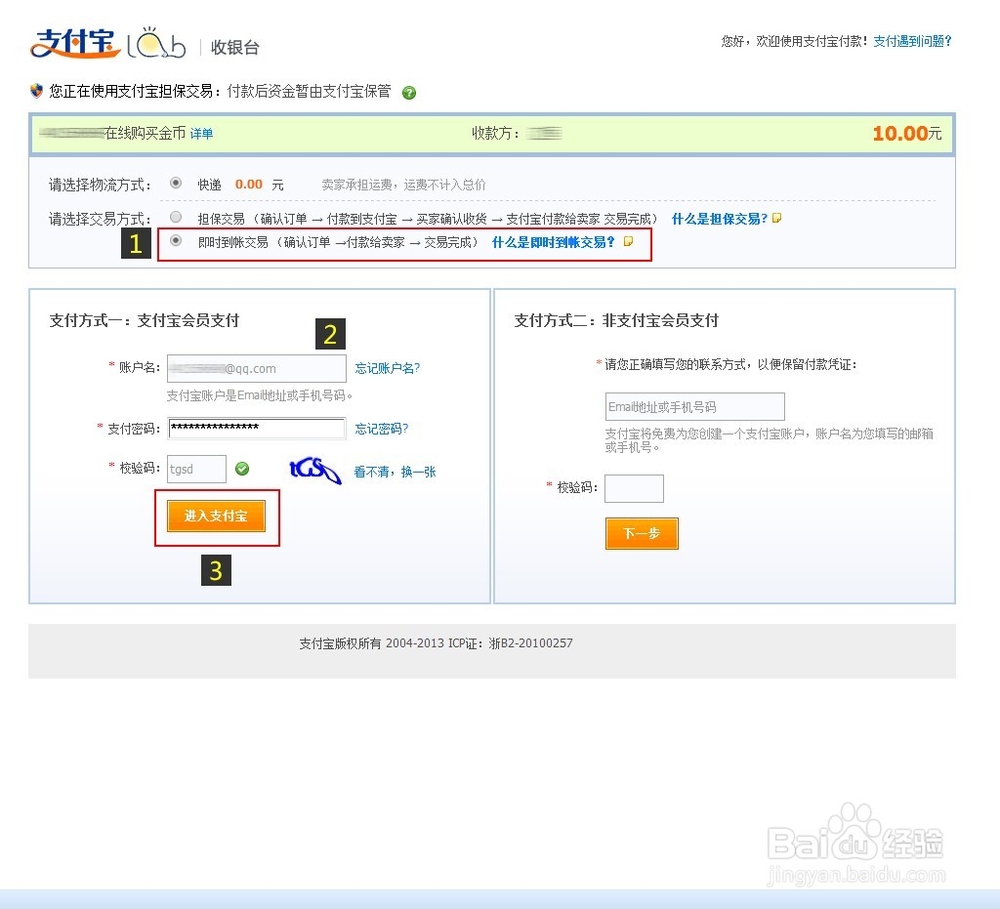Click the 支付宝账户是Email地址或手机号码 hint text
The image size is (1000, 909).
pyautogui.click(x=259, y=395)
